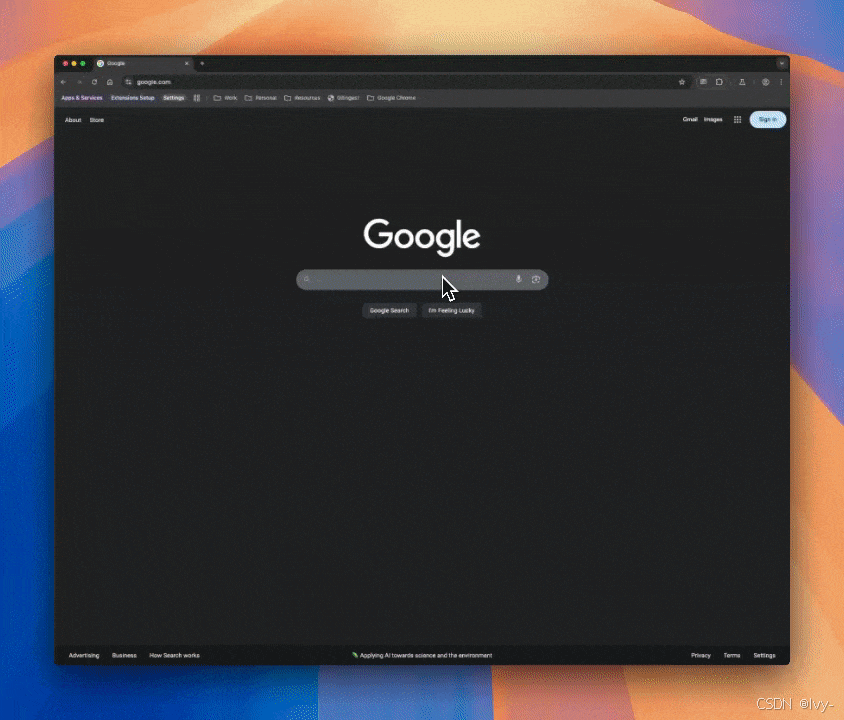This screenshot has height=720, width=844.
Task: Open the Terms footer link
Action: click(732, 655)
